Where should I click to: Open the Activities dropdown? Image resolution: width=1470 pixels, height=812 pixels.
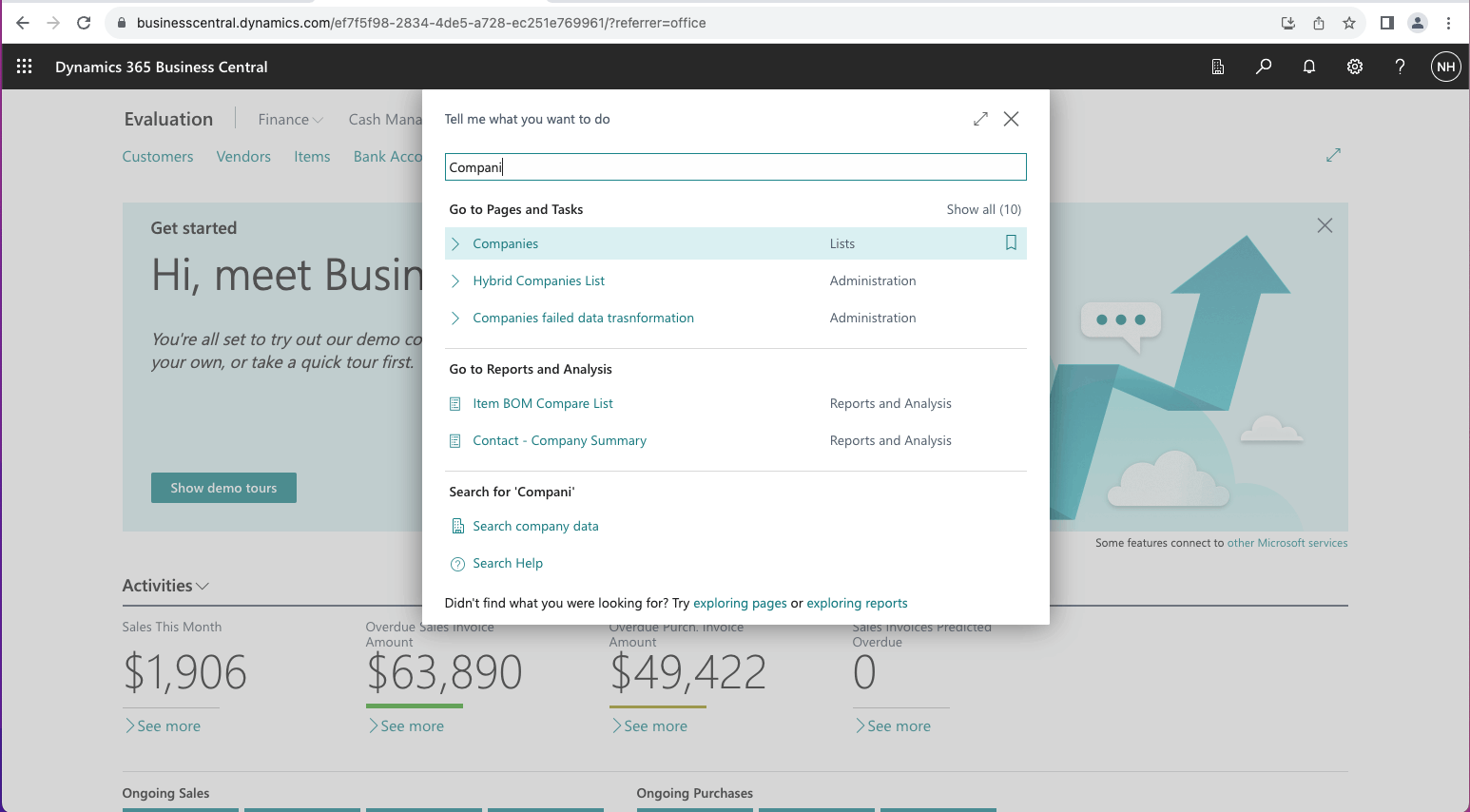point(165,586)
